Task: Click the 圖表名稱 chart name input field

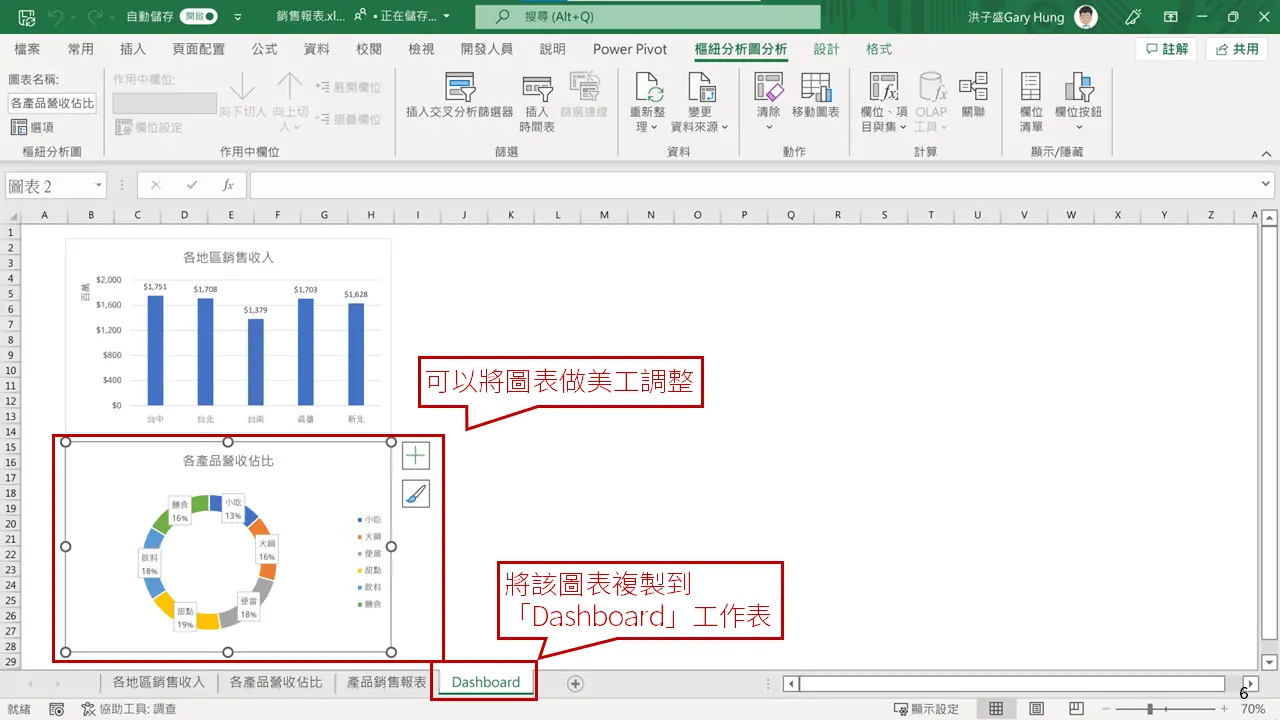Action: point(53,103)
